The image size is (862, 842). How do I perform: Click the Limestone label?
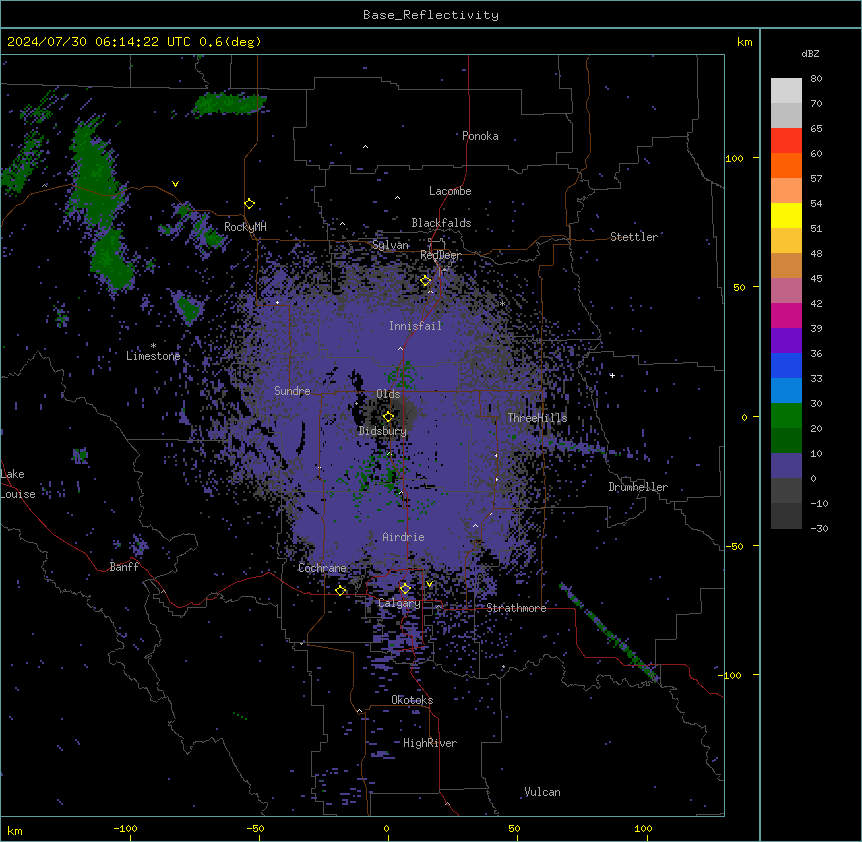153,356
